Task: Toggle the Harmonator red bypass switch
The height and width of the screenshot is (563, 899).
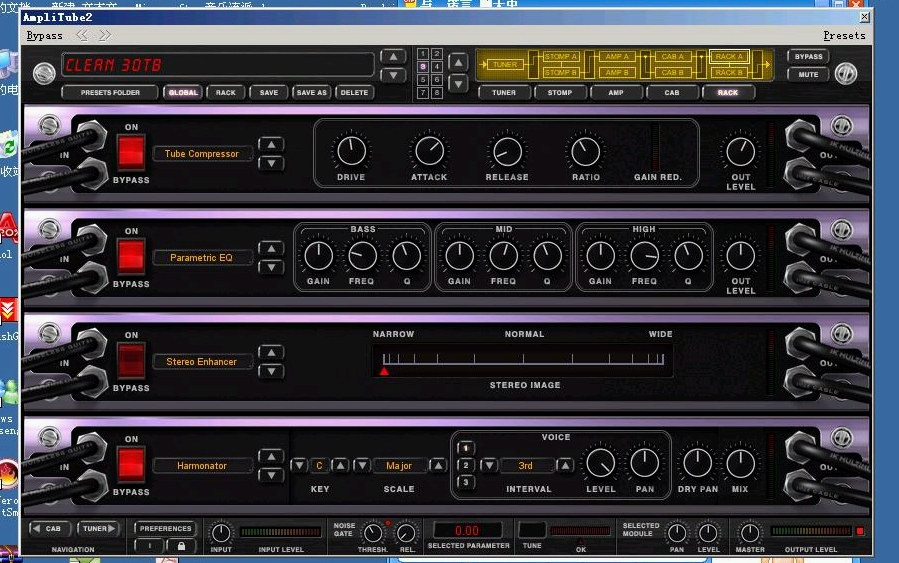Action: point(131,464)
